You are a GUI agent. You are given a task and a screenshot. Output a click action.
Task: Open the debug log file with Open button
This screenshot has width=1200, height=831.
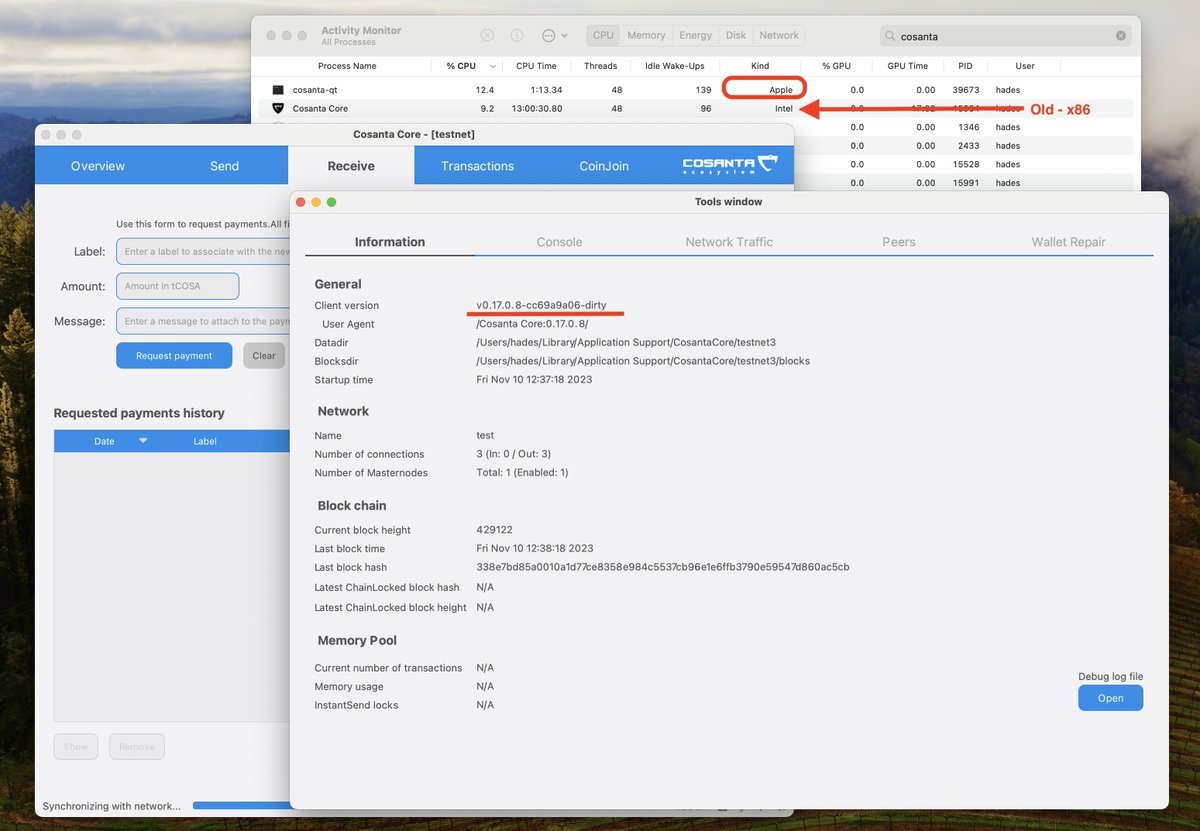(x=1110, y=698)
